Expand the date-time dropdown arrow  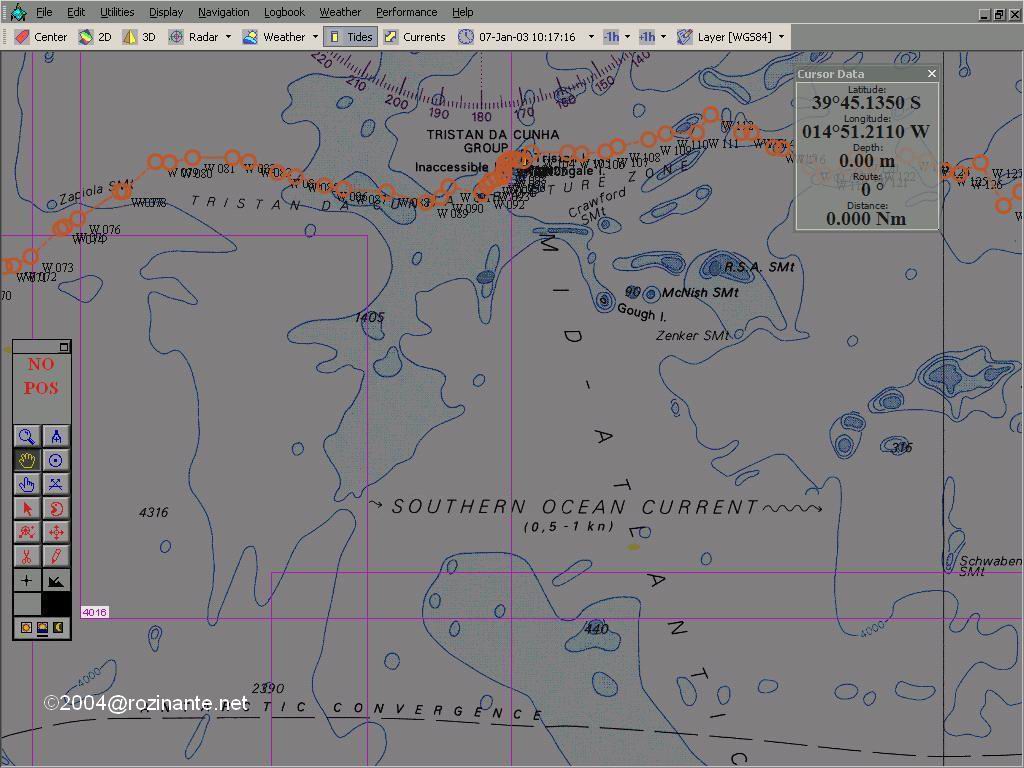pos(592,37)
